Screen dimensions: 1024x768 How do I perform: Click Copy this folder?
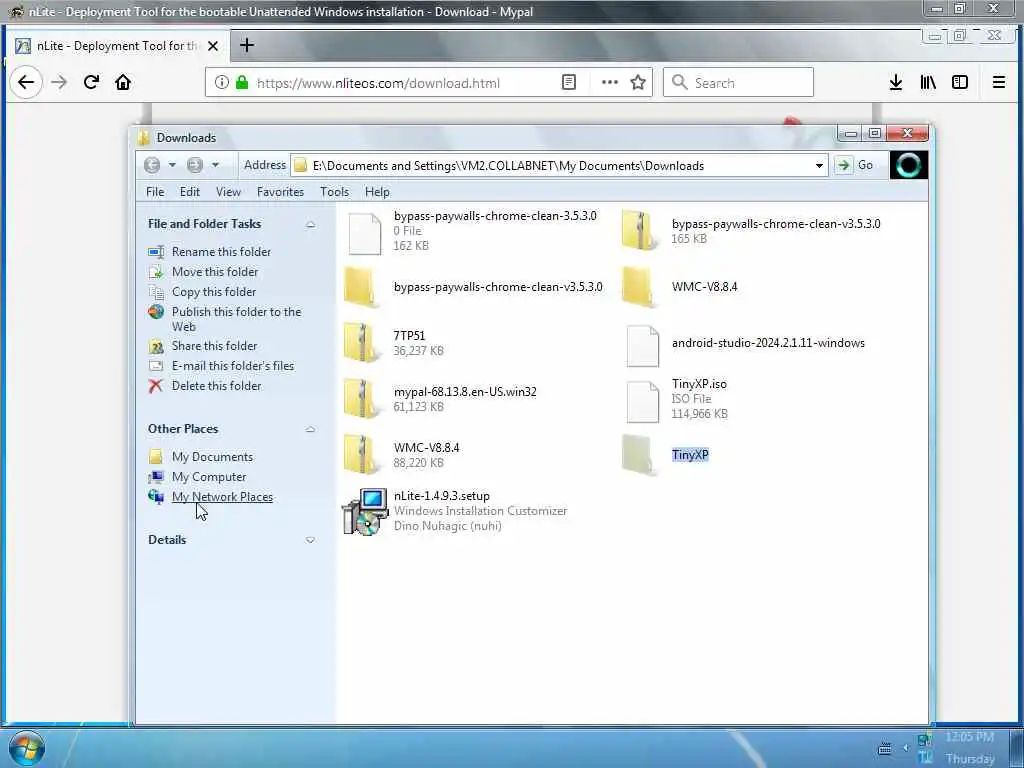coord(214,292)
